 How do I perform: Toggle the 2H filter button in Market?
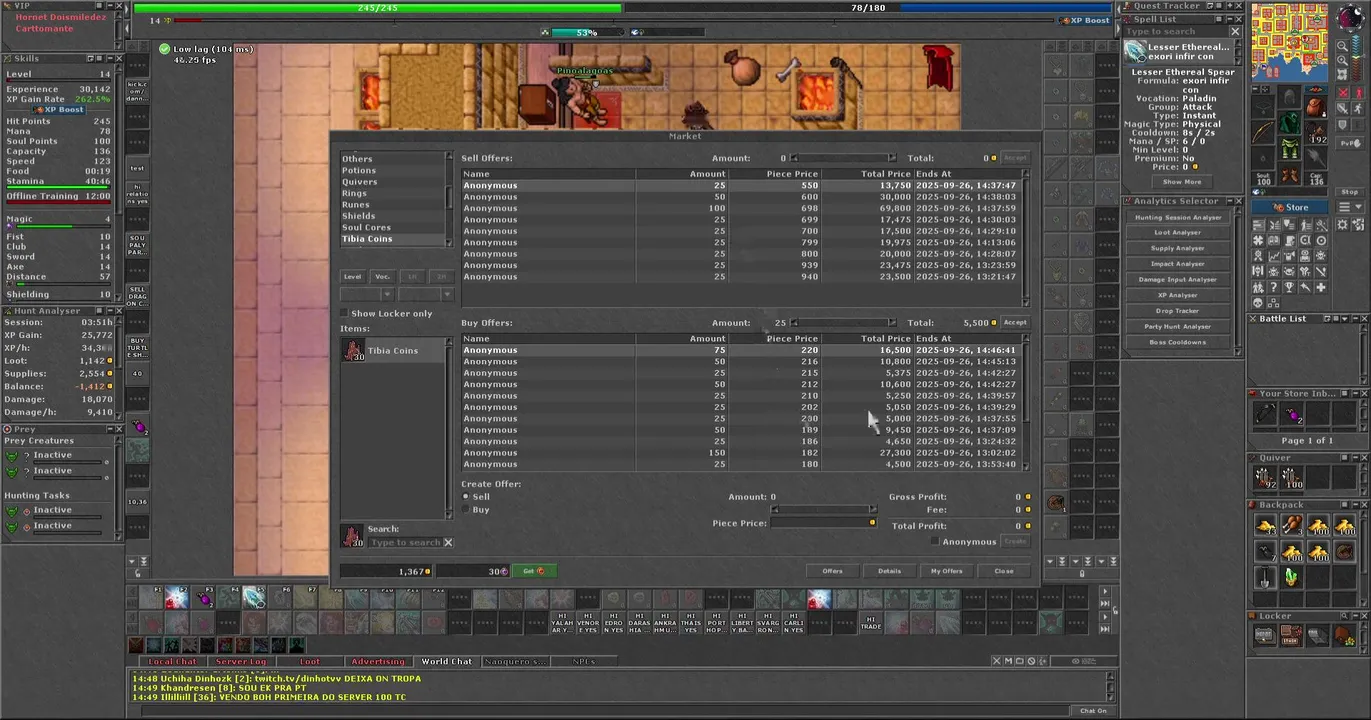coord(441,276)
